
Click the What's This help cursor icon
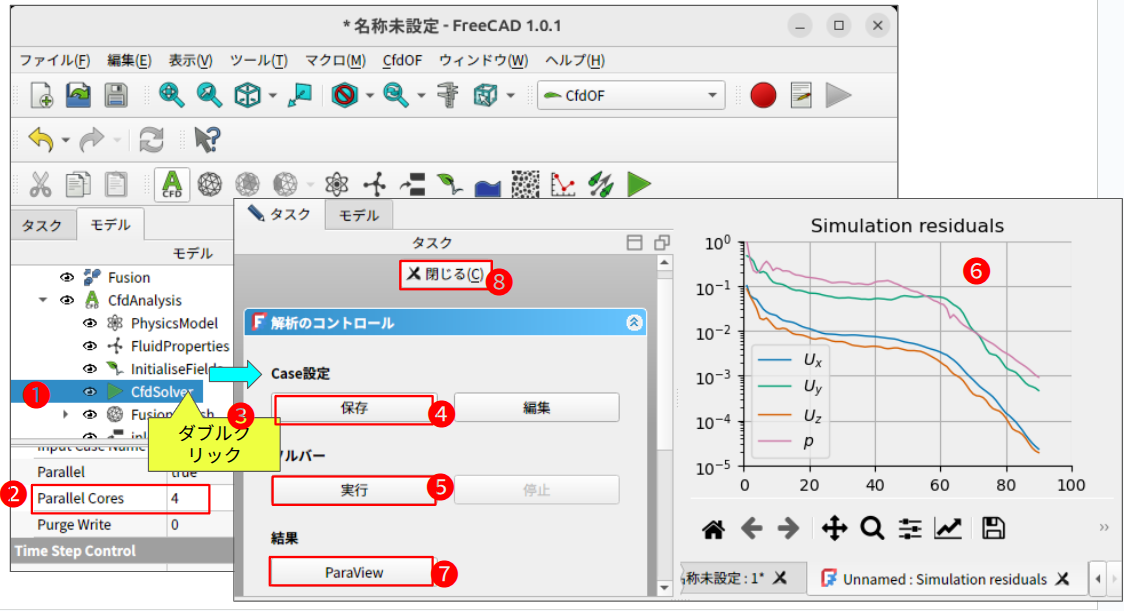click(x=207, y=140)
